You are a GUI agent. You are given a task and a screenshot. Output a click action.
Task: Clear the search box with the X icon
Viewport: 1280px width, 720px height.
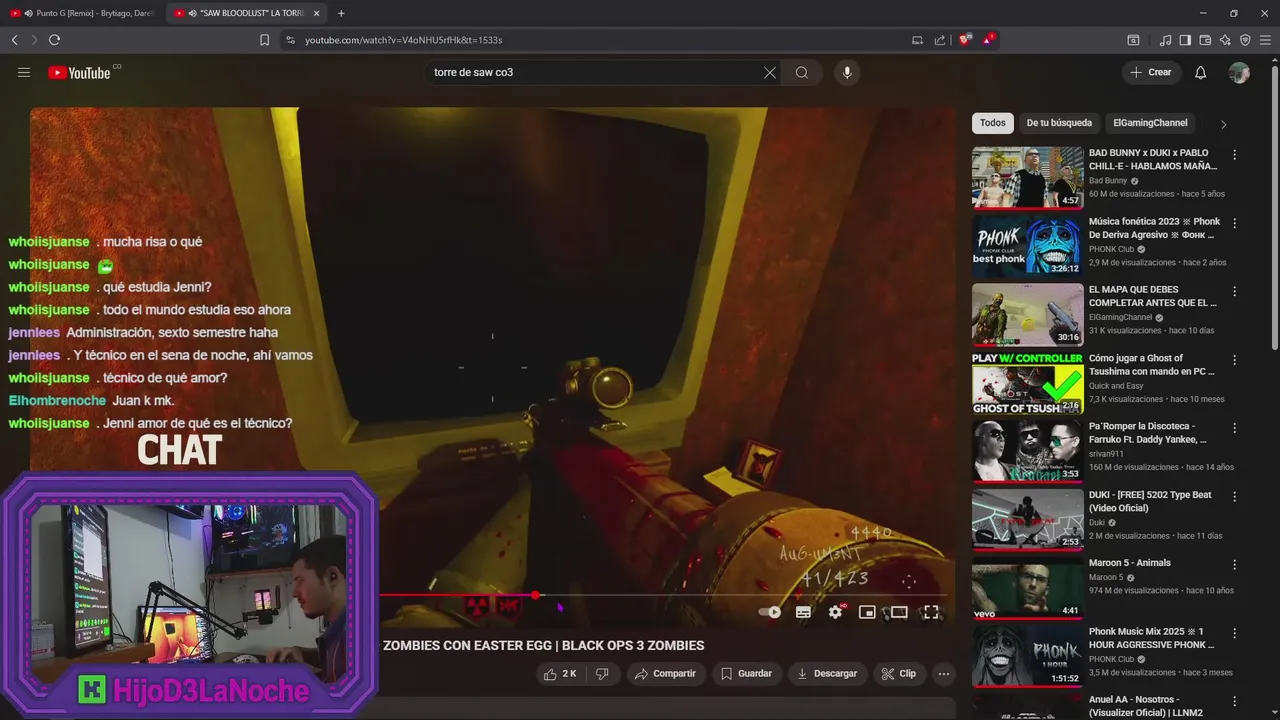[770, 72]
